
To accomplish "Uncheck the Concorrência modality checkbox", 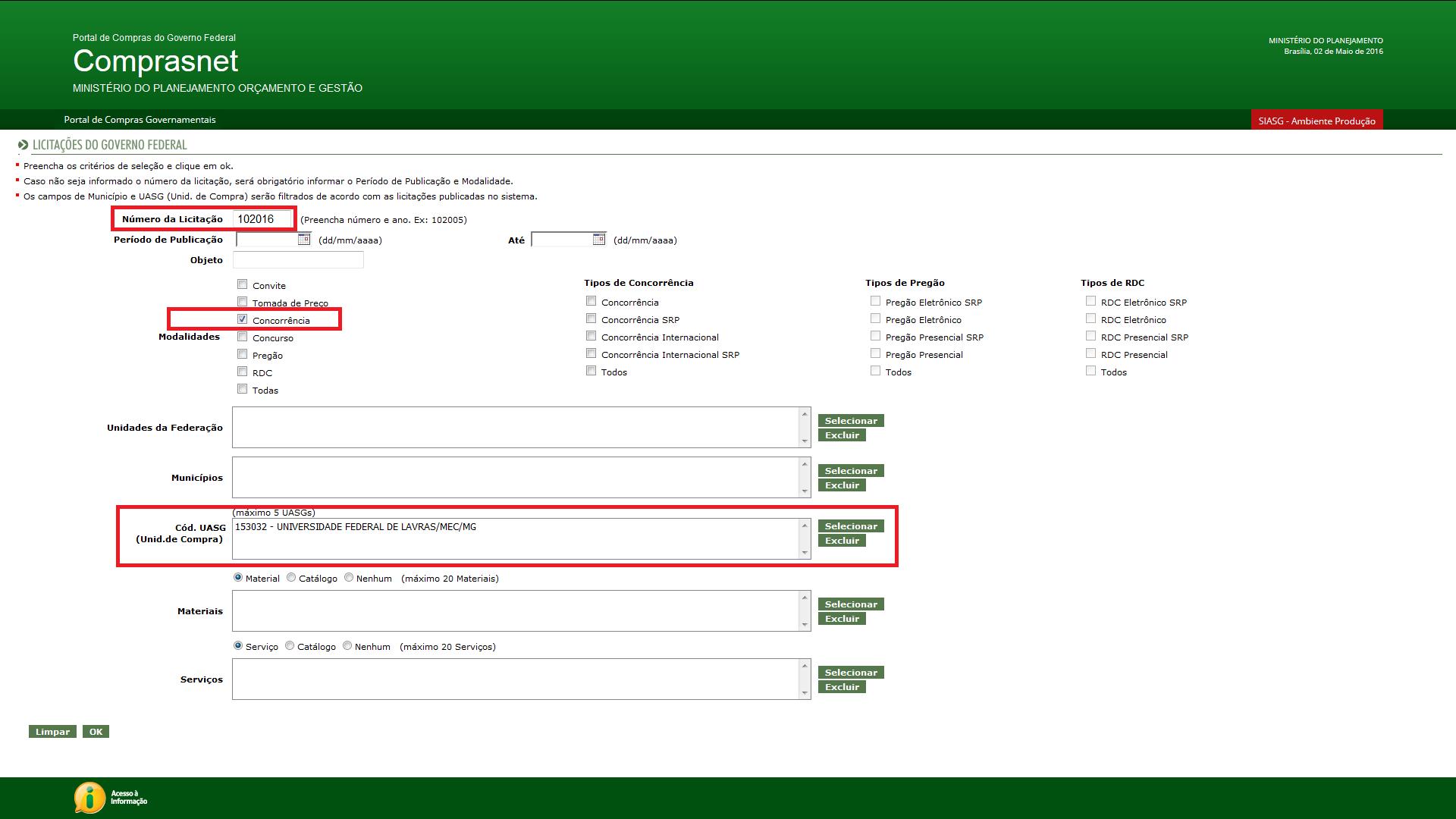I will pos(243,319).
